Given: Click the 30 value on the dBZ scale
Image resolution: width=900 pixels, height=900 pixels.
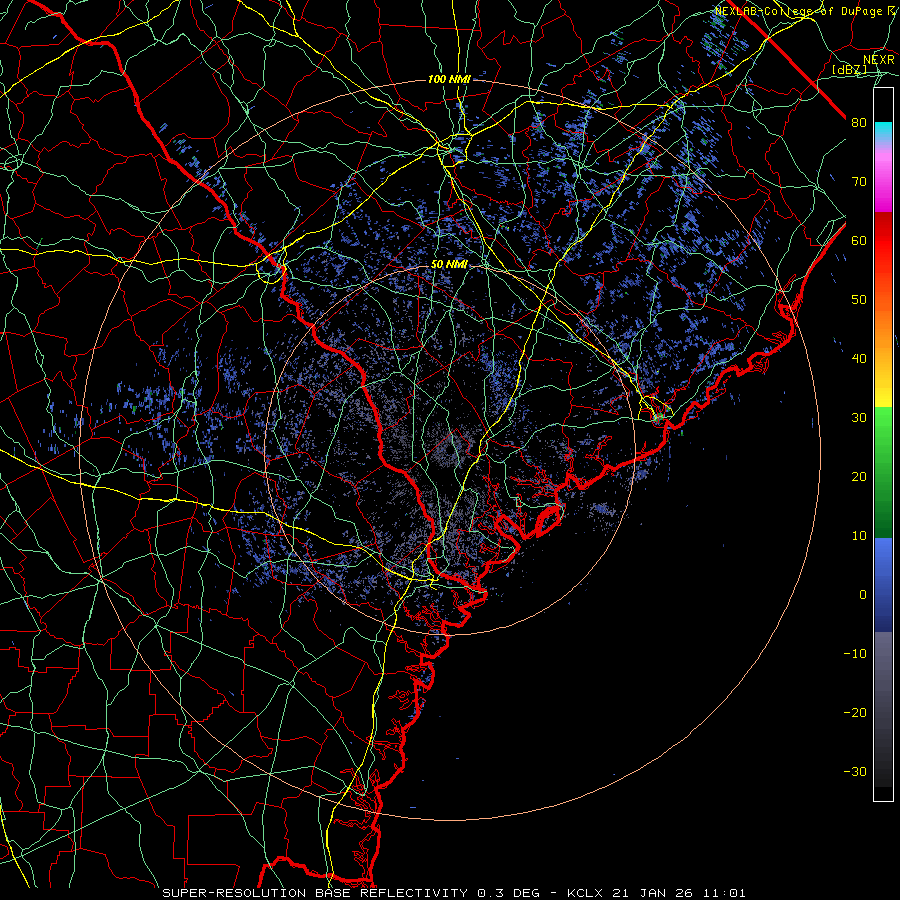Looking at the screenshot, I should [x=859, y=417].
